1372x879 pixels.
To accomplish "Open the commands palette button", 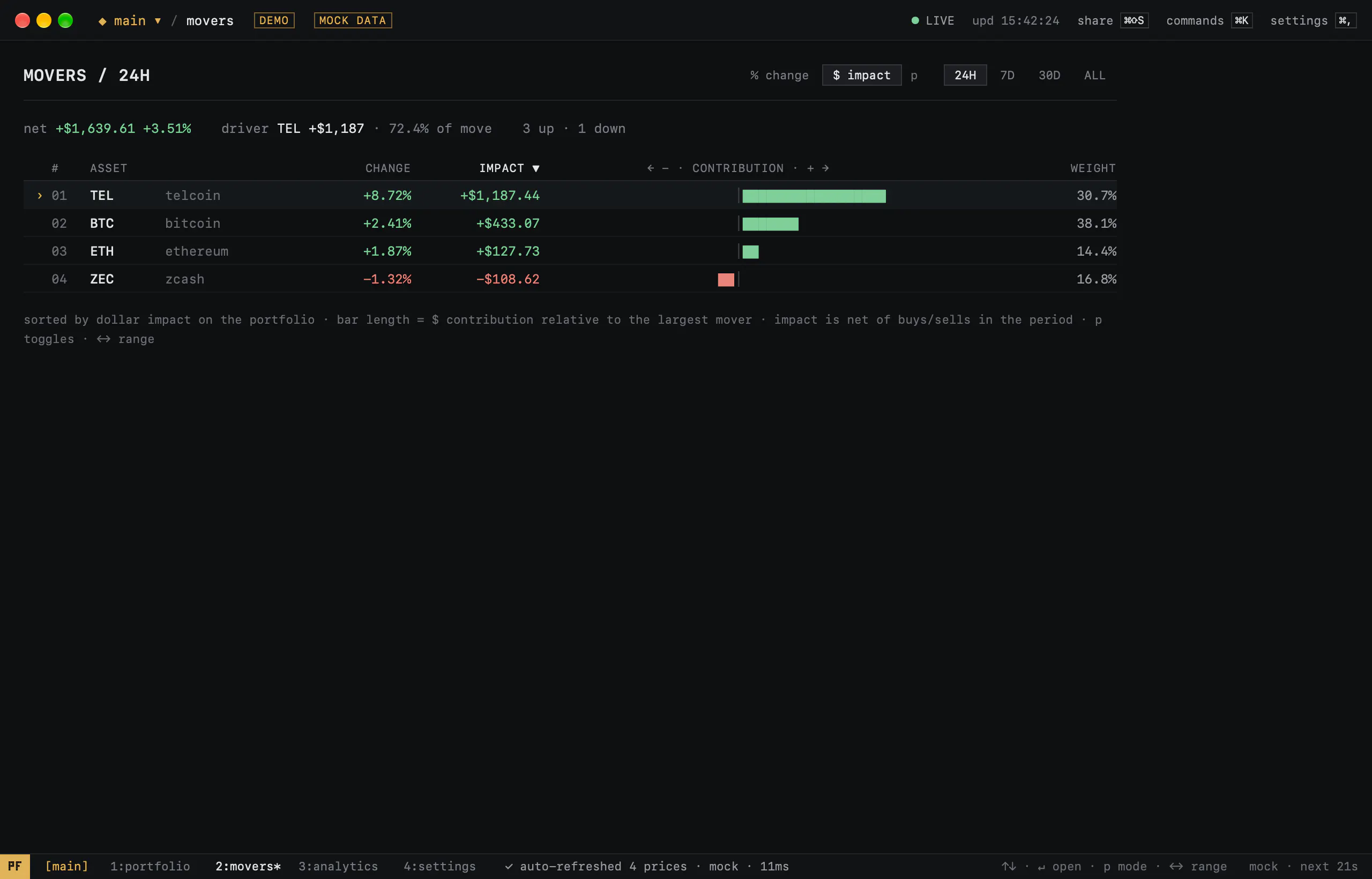I will [1209, 20].
